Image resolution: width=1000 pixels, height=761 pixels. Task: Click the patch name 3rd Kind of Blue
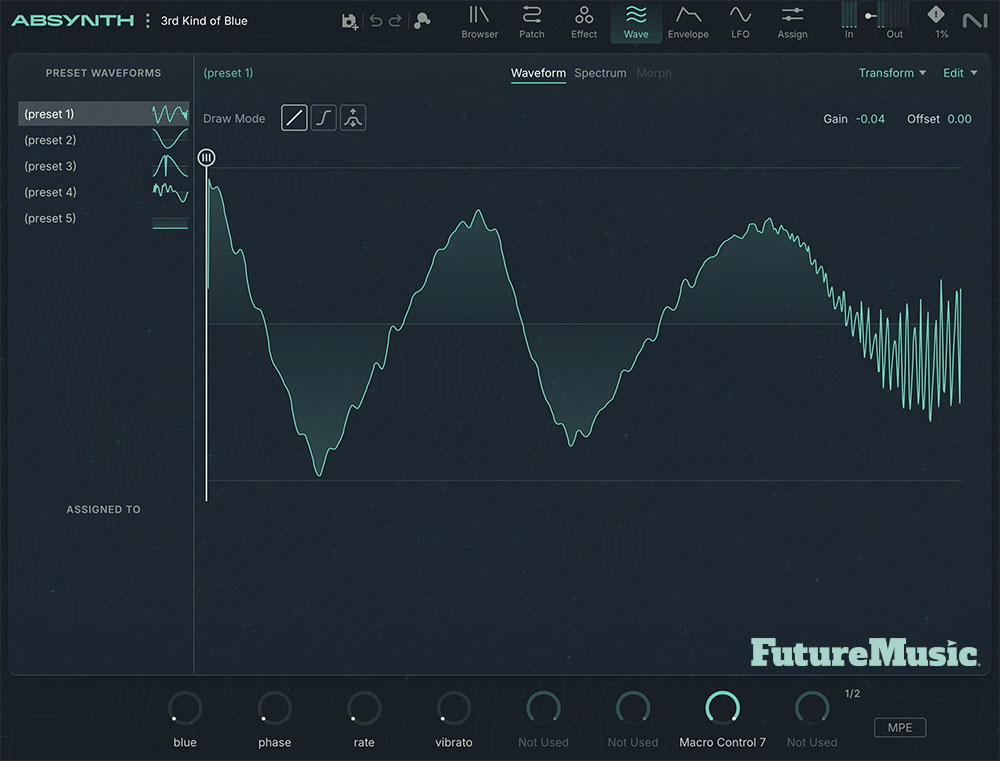click(x=204, y=21)
